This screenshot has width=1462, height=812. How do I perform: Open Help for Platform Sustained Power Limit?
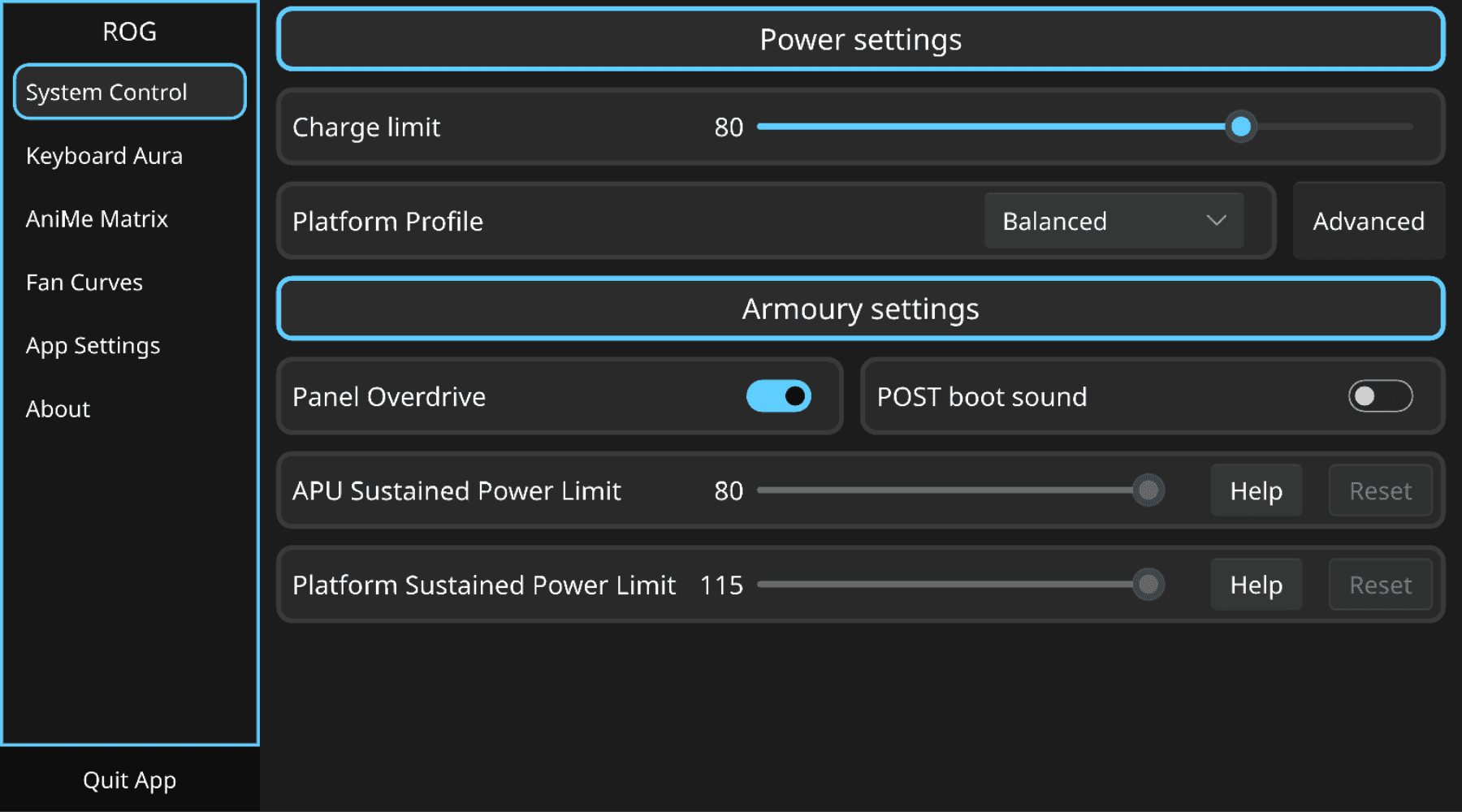click(x=1257, y=585)
